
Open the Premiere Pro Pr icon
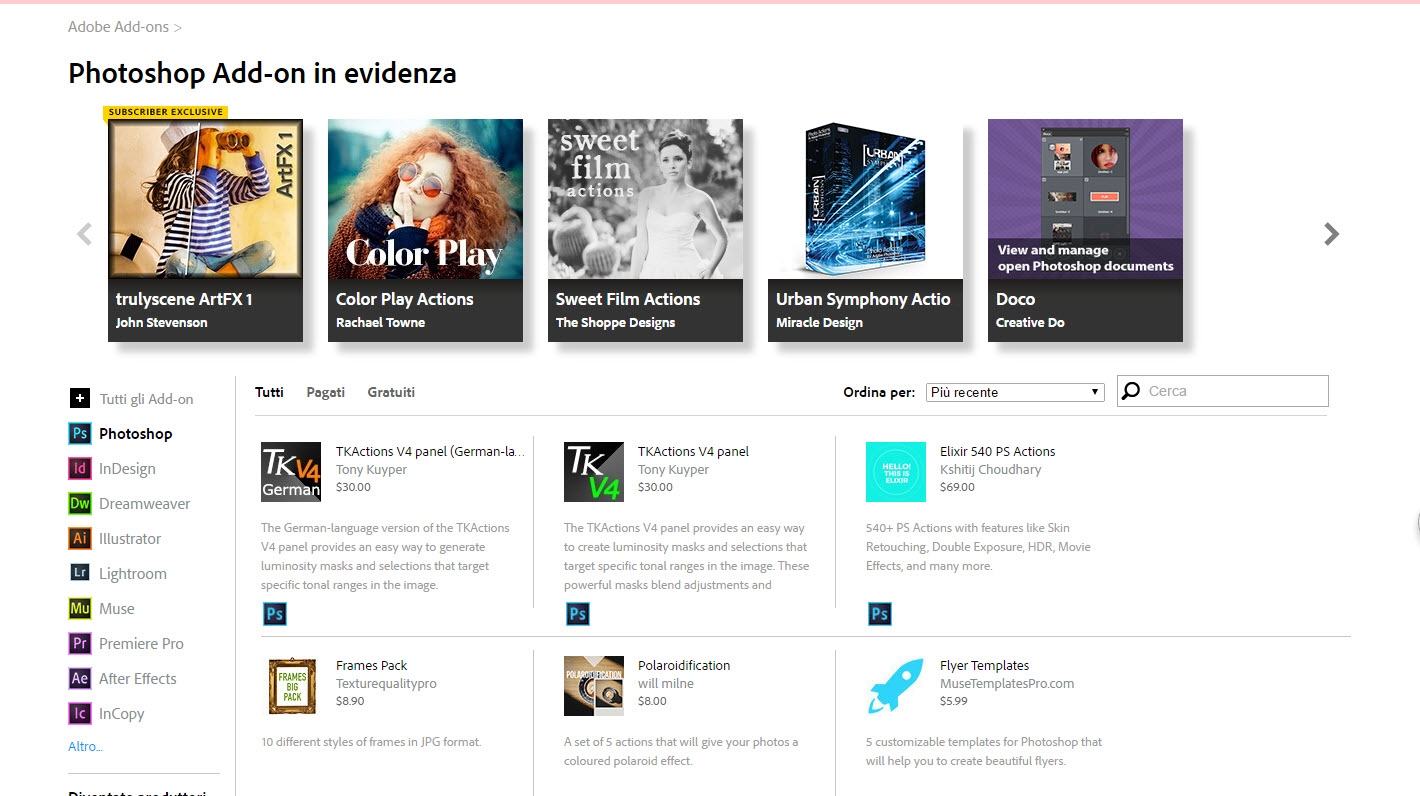click(x=80, y=644)
